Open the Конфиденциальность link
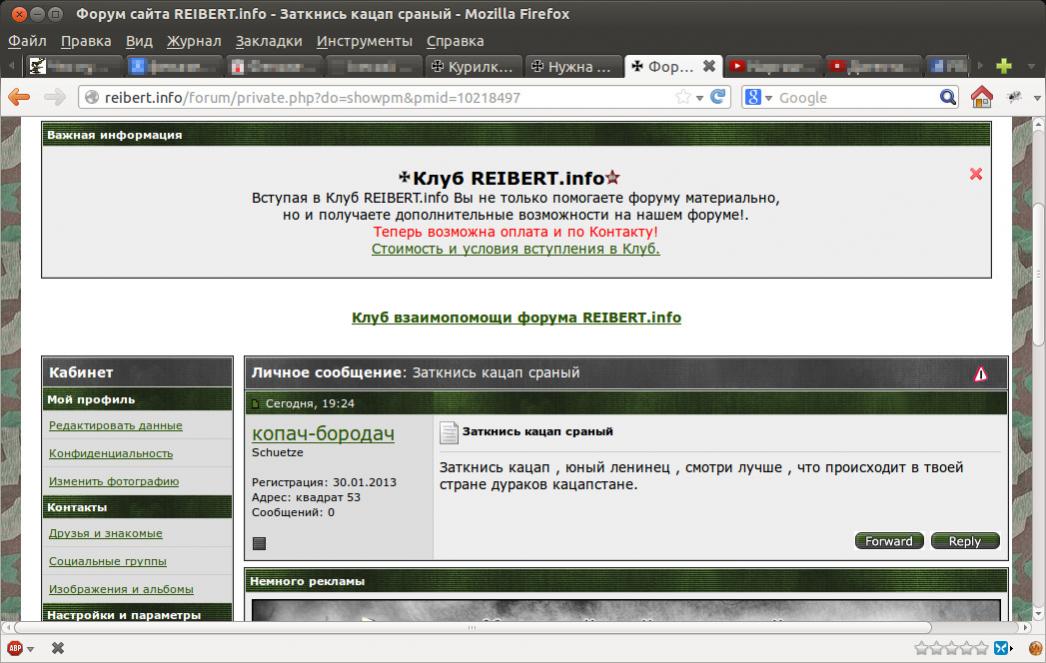The width and height of the screenshot is (1046, 663). tap(111, 454)
